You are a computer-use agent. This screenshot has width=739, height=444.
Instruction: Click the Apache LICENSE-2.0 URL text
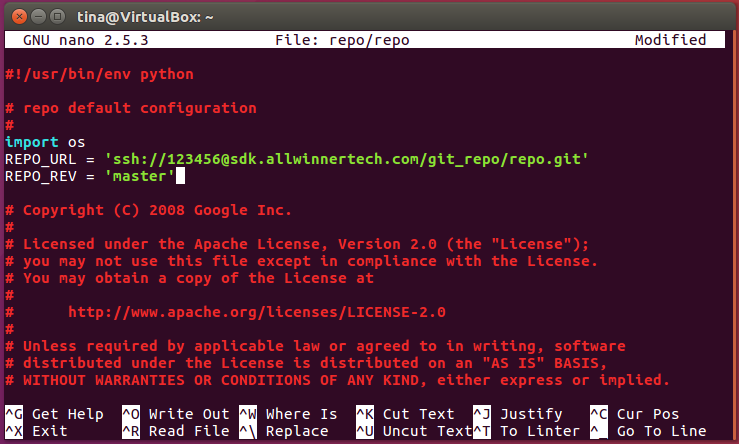tap(257, 312)
